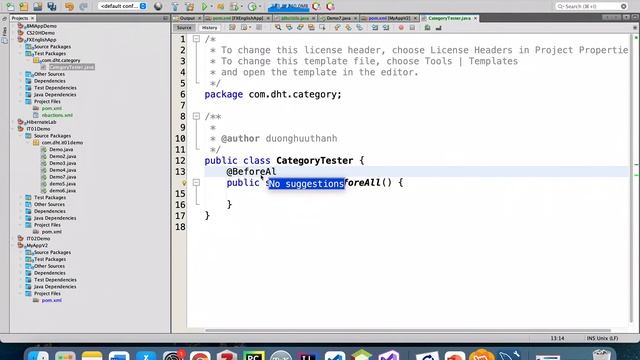Click the Clean and Build icon
This screenshot has height=360, width=640.
pos(190,6)
